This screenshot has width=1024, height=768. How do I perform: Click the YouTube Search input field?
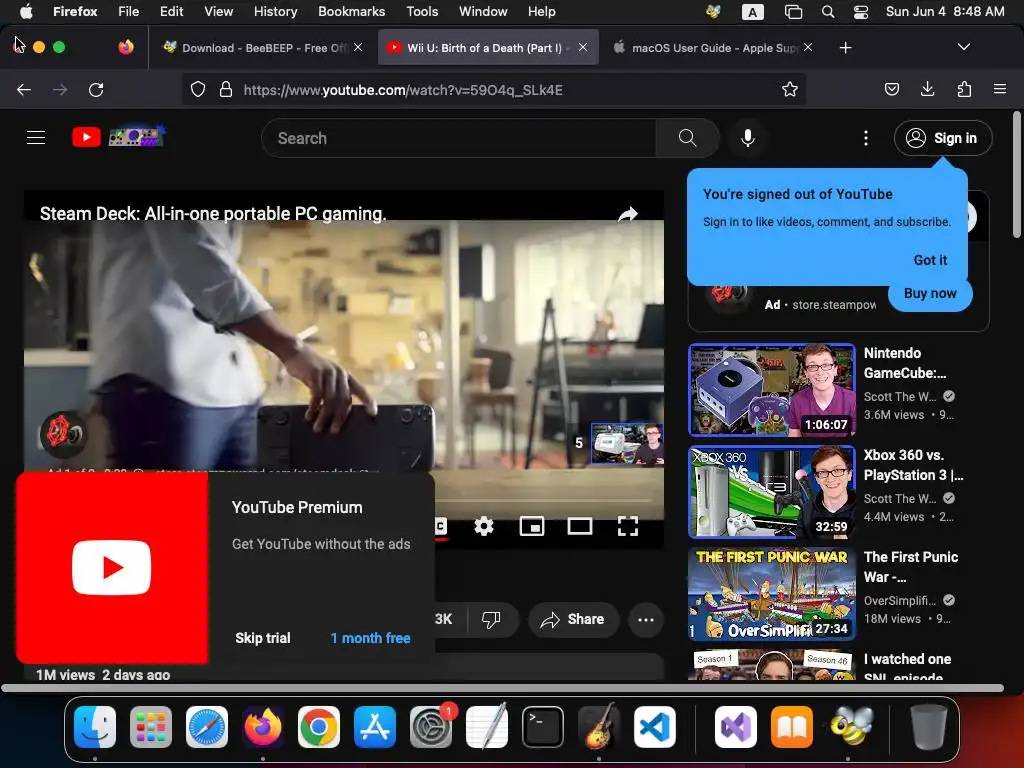point(458,138)
